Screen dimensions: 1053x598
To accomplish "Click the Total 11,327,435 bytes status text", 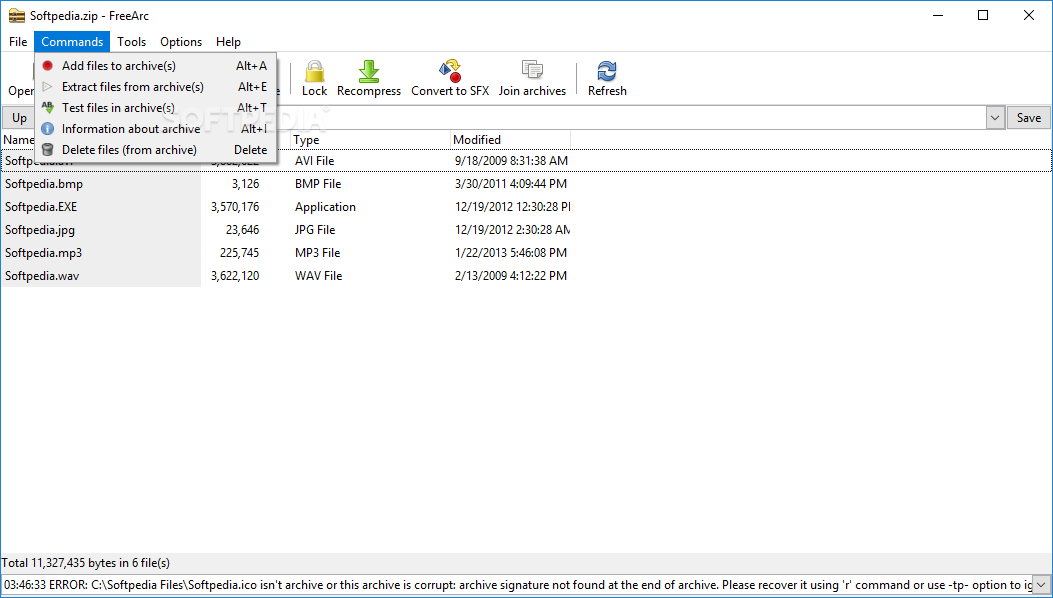I will [x=86, y=563].
